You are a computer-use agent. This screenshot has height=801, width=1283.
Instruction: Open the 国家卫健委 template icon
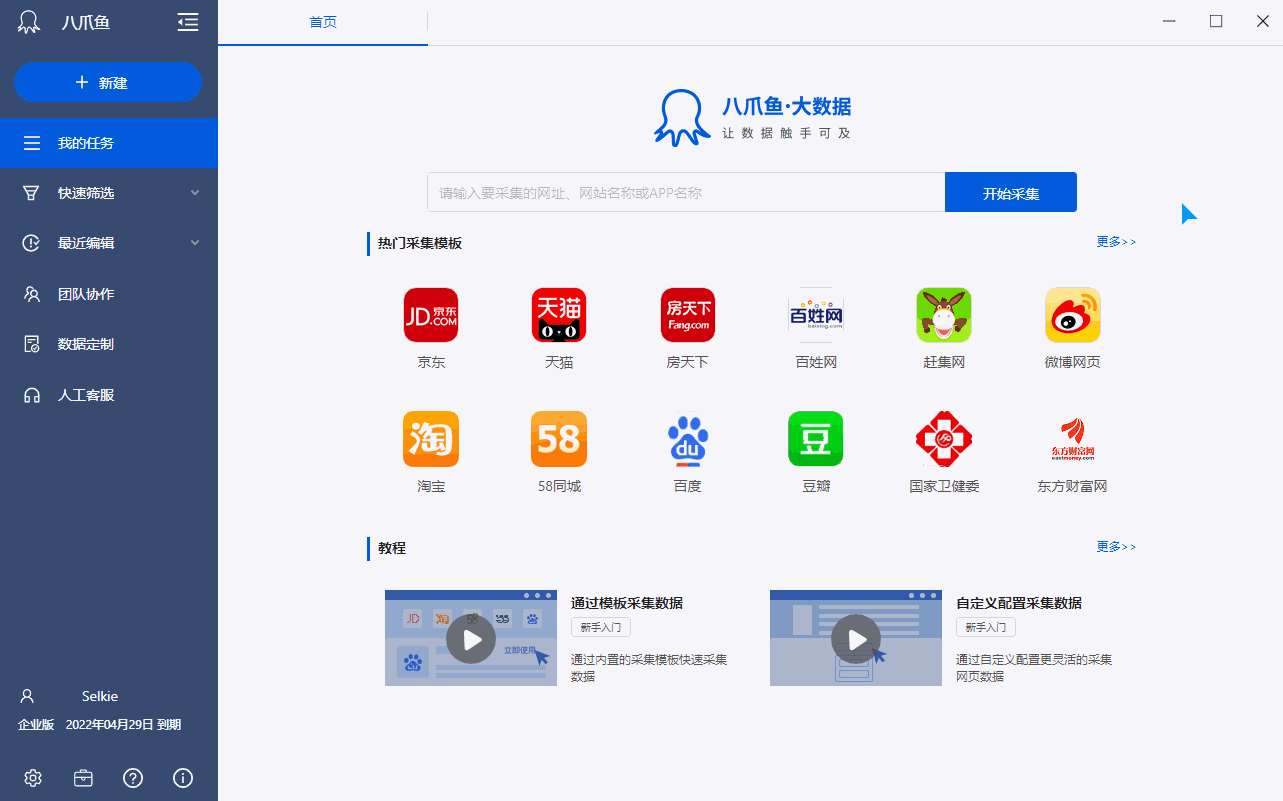tap(944, 439)
